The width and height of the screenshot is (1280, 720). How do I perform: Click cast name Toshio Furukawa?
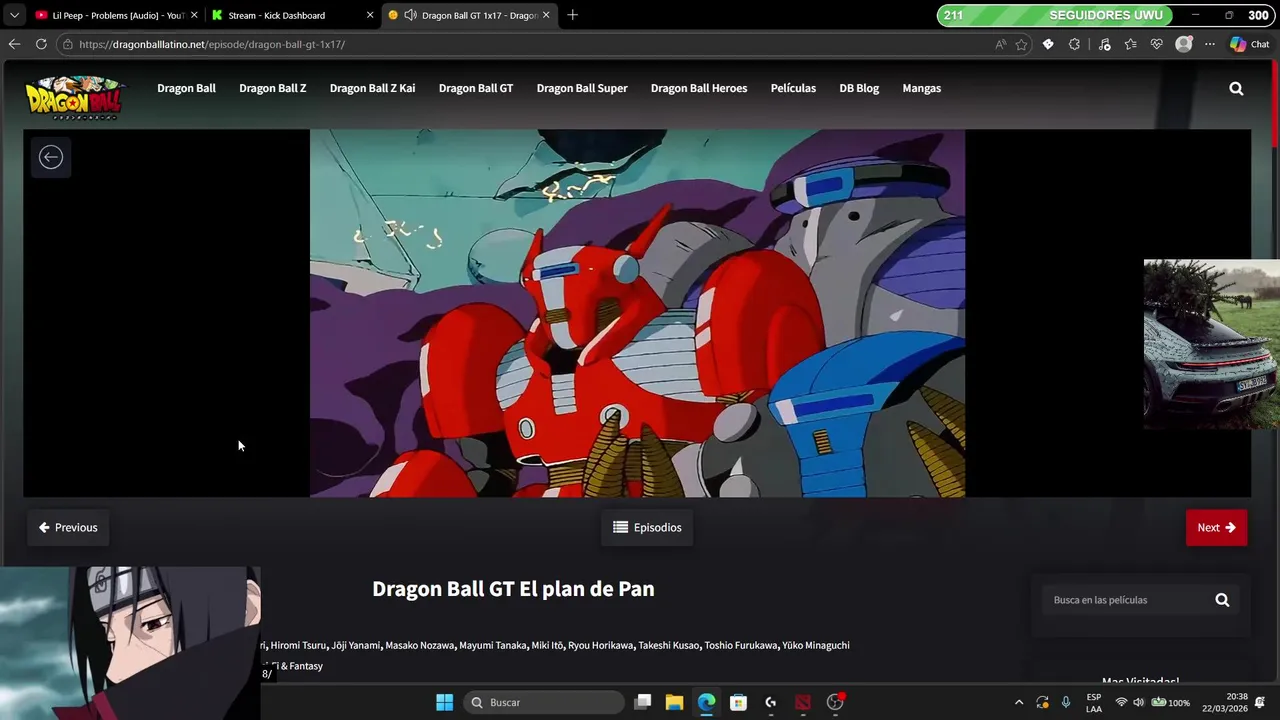coord(740,645)
